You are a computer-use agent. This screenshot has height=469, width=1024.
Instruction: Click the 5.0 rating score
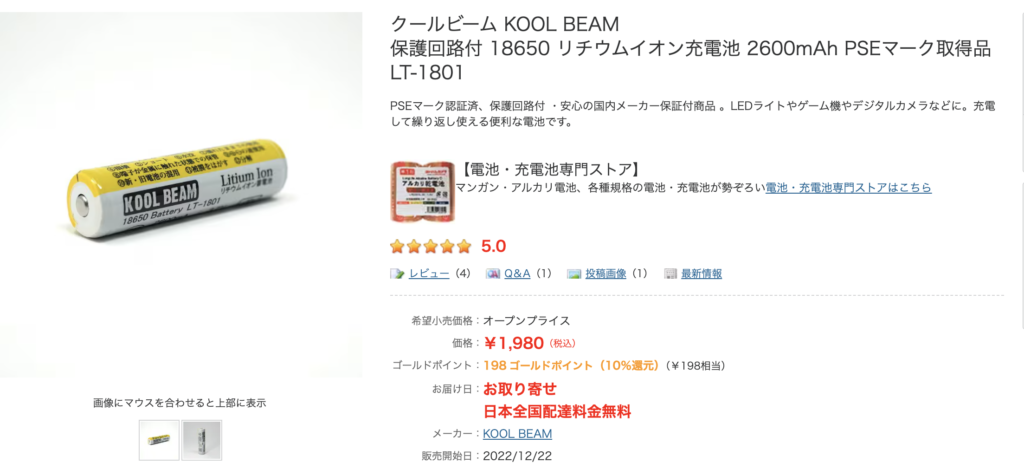pos(494,245)
